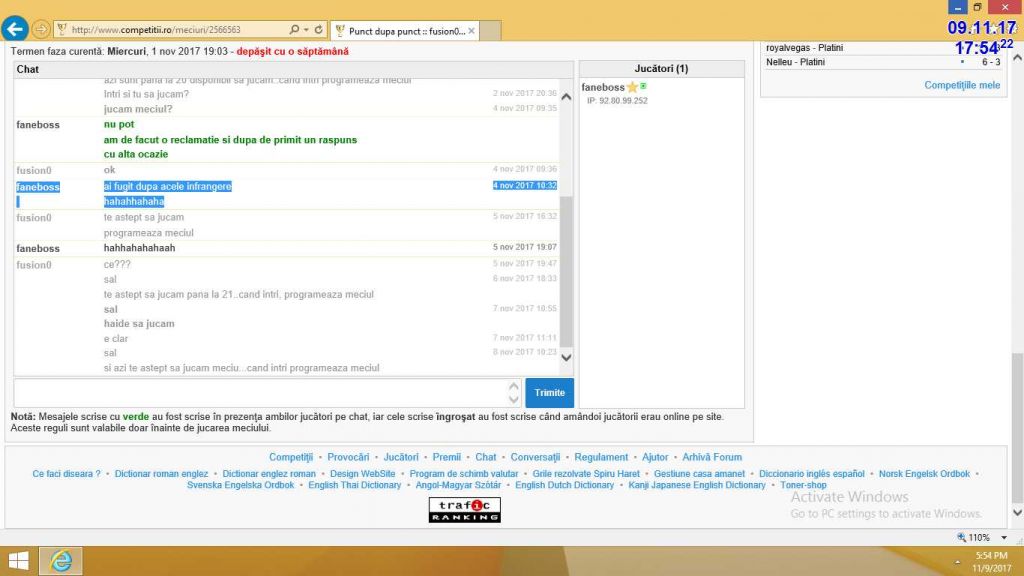Click the browser Forward arrow button
The image size is (1024, 576).
click(x=41, y=29)
